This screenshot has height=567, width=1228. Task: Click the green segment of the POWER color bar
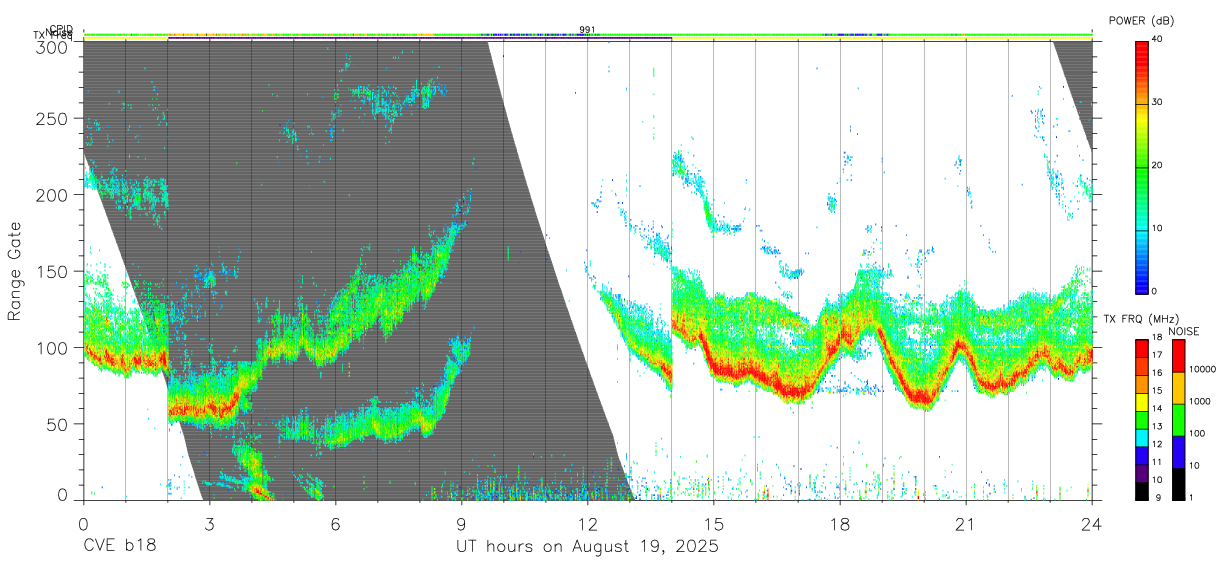[x=1141, y=198]
